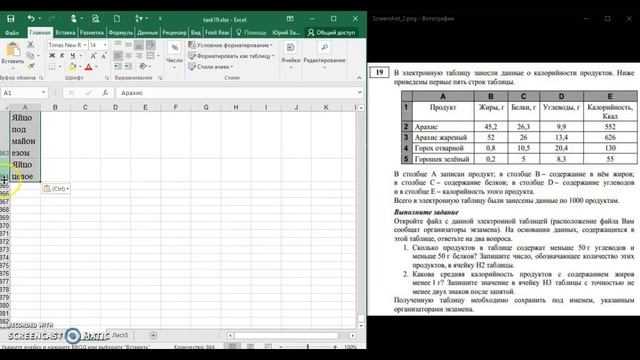Viewport: 640px width, 360px height.
Task: Toggle bottom vertical alignment
Action: coord(139,45)
